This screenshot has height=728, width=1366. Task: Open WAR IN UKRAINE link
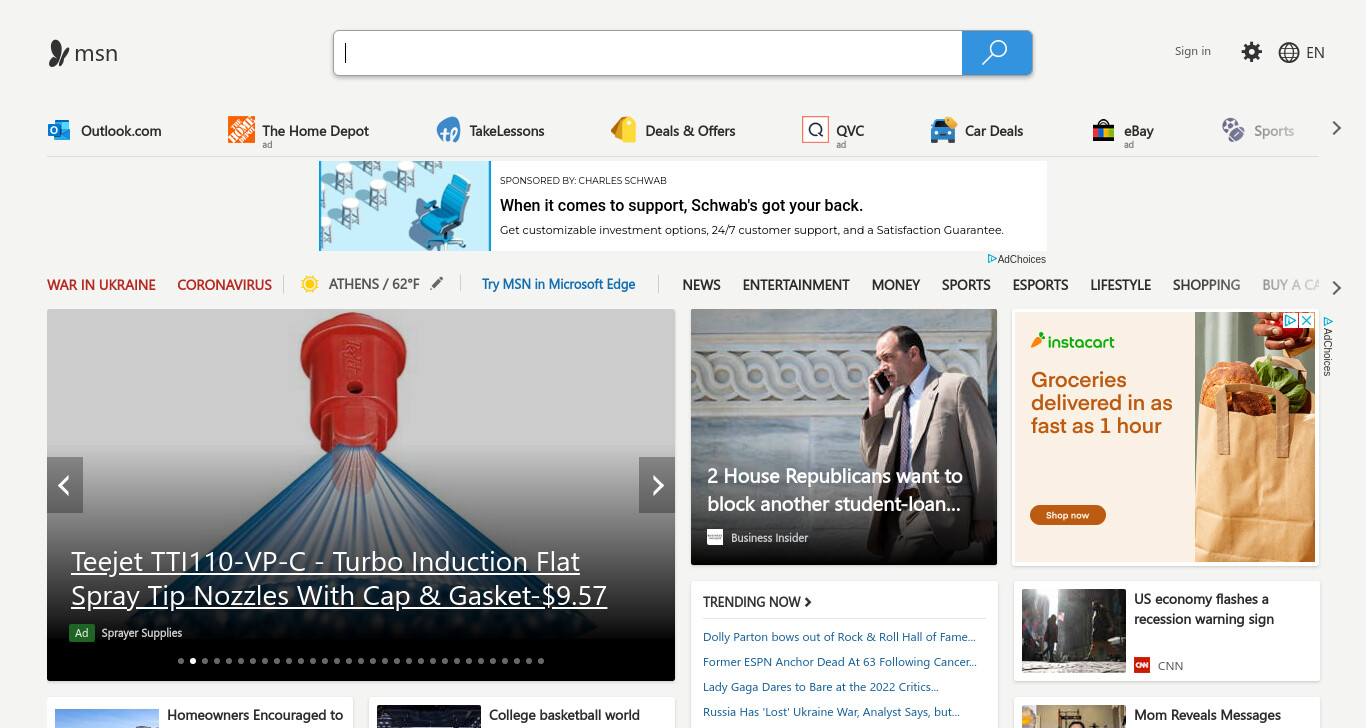pos(101,284)
